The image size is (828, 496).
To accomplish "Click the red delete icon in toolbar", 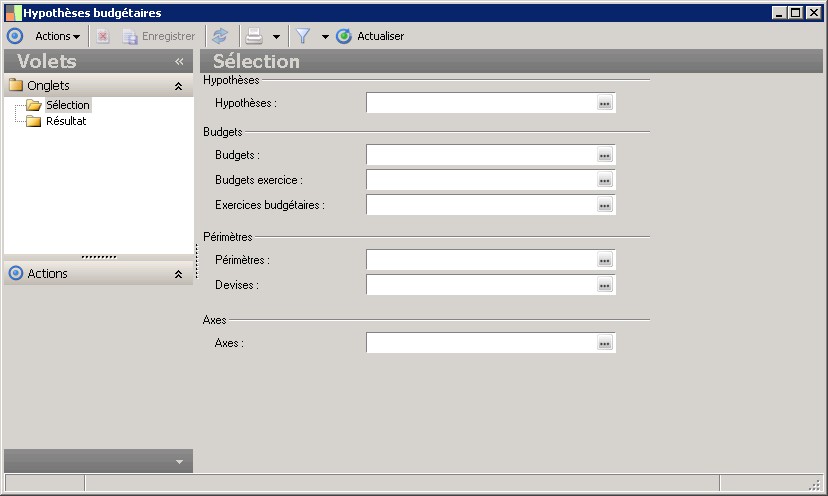I will 103,36.
